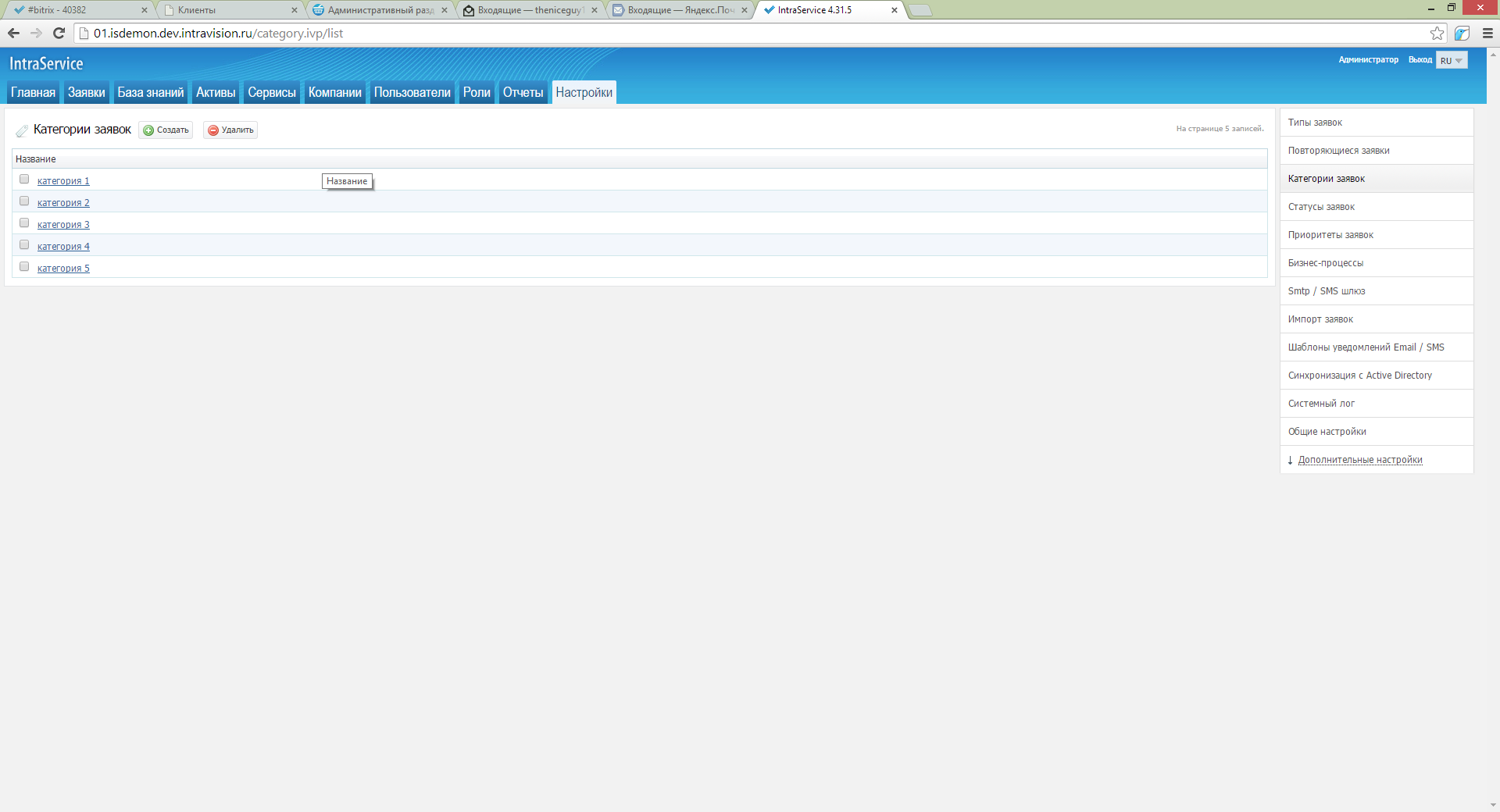Click the Создать button
Image resolution: width=1500 pixels, height=812 pixels.
click(x=166, y=130)
